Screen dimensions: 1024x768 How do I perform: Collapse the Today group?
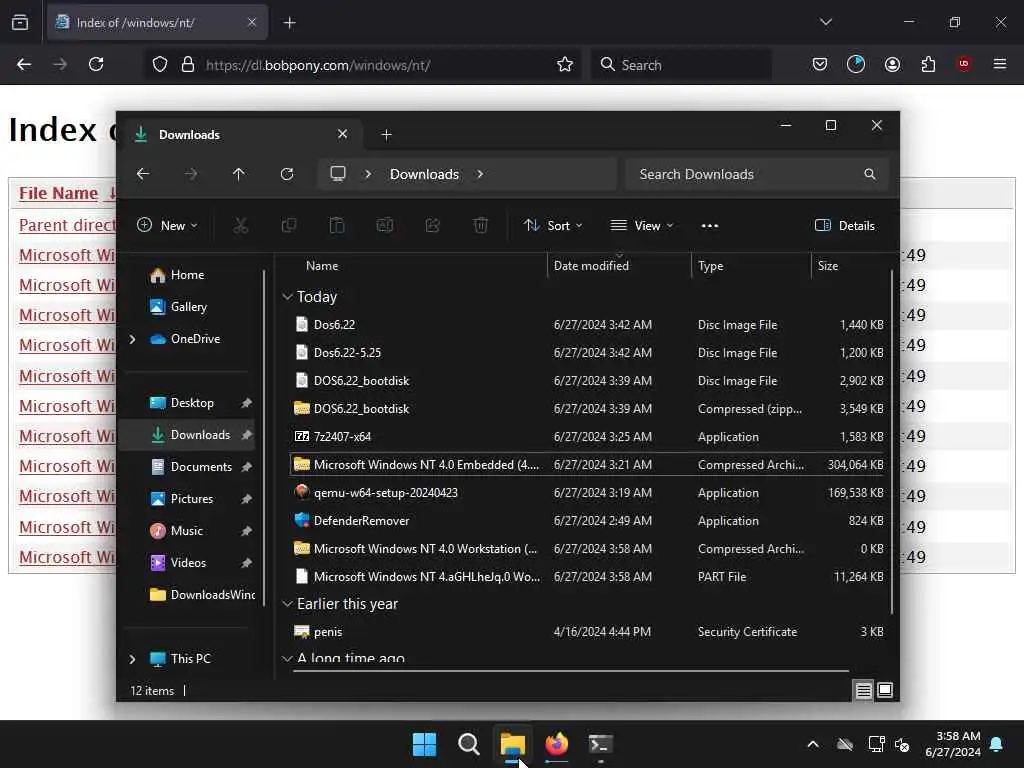287,296
